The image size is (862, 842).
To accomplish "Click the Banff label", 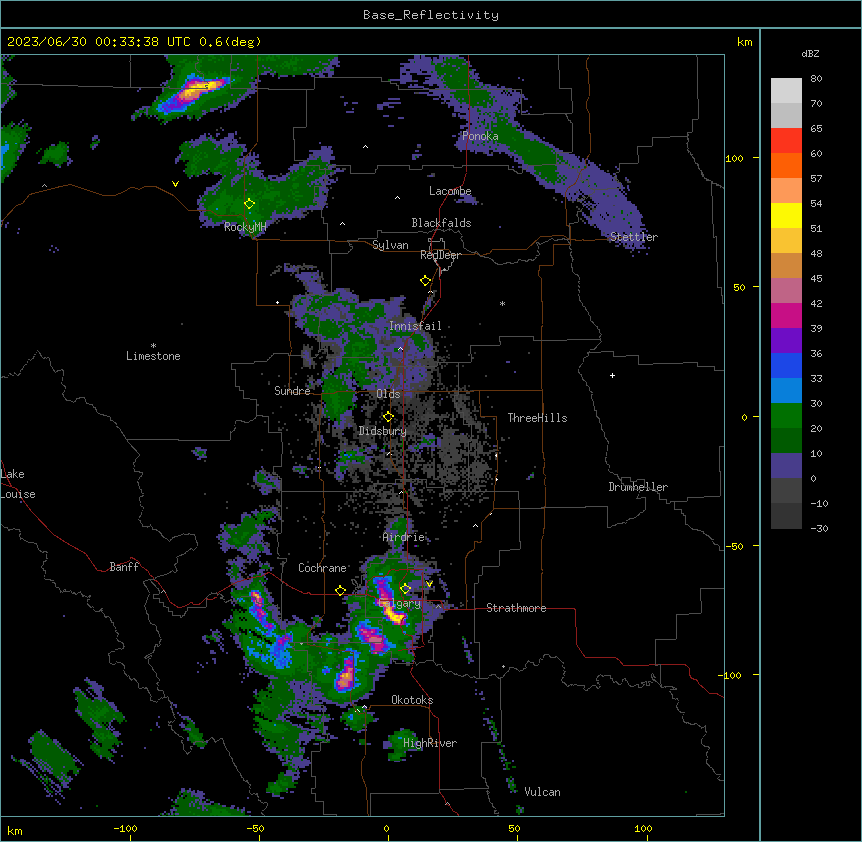I will [124, 567].
